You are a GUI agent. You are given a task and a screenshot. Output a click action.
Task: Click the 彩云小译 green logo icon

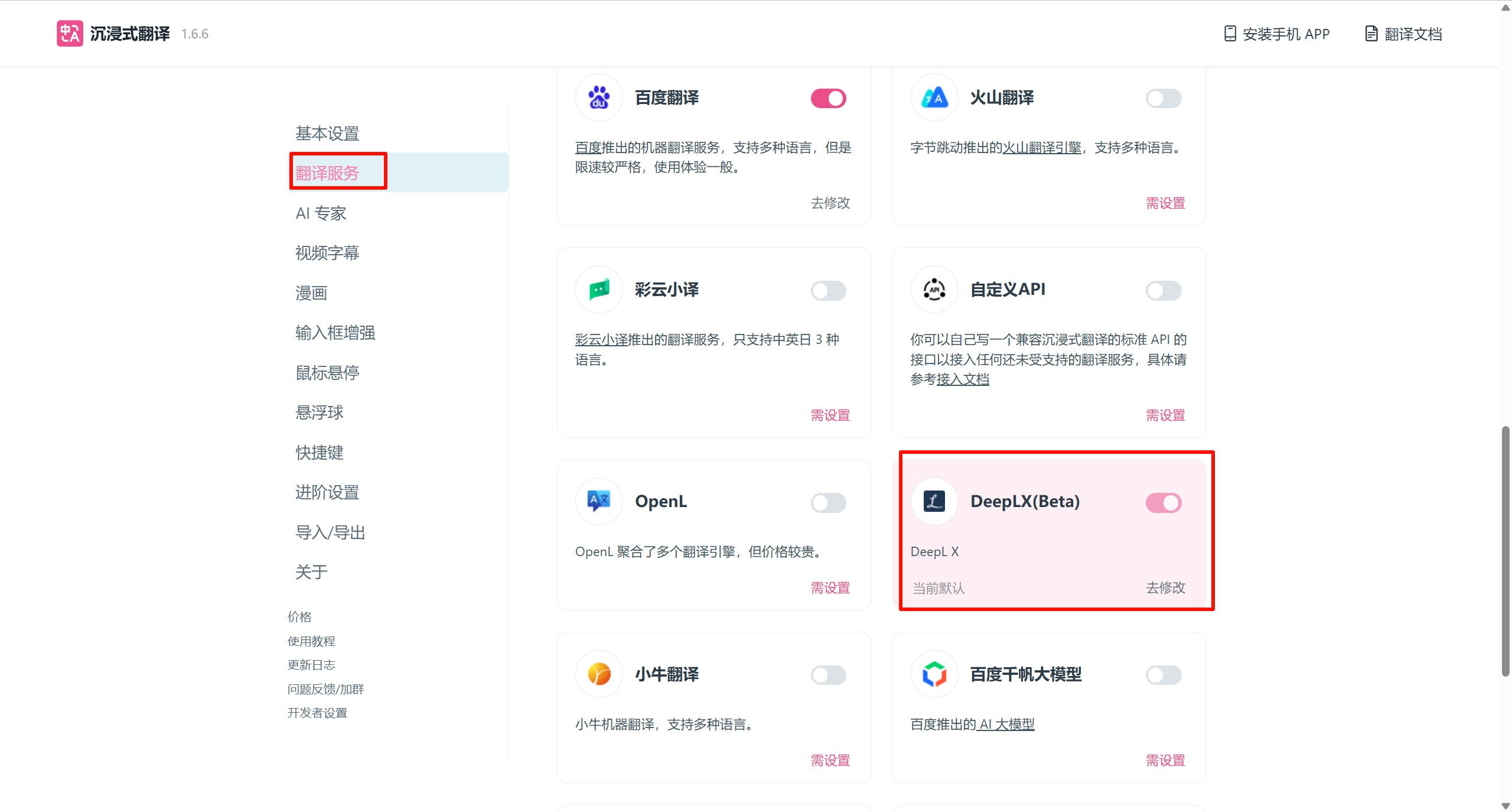[x=599, y=290]
